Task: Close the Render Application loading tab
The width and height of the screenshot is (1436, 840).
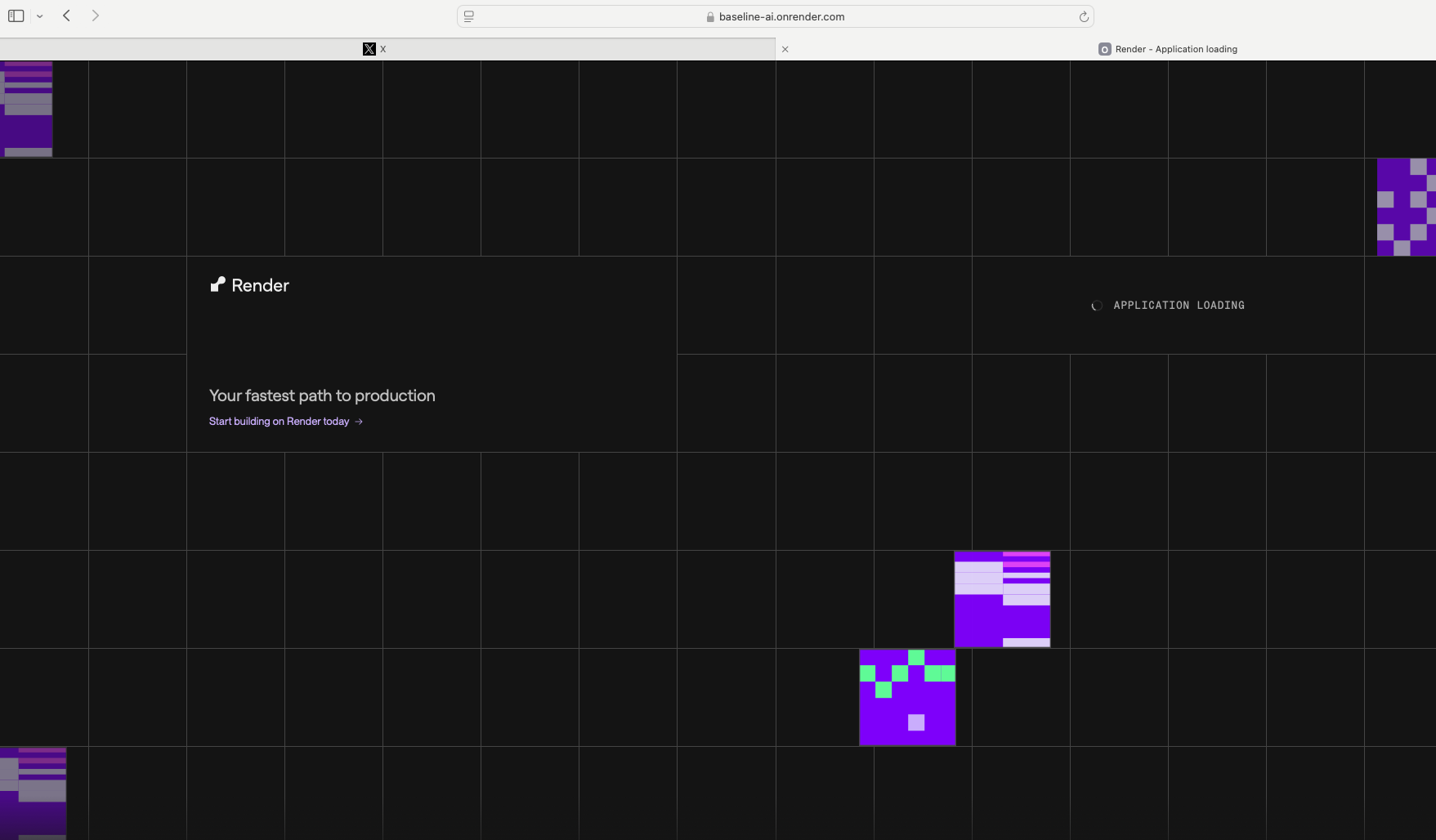Action: [x=785, y=49]
